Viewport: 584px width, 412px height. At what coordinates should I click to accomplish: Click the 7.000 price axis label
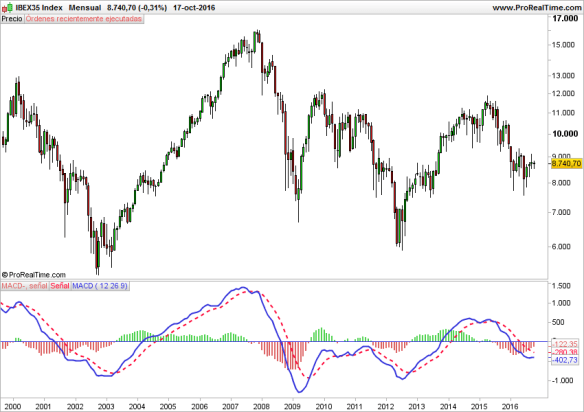pos(561,212)
